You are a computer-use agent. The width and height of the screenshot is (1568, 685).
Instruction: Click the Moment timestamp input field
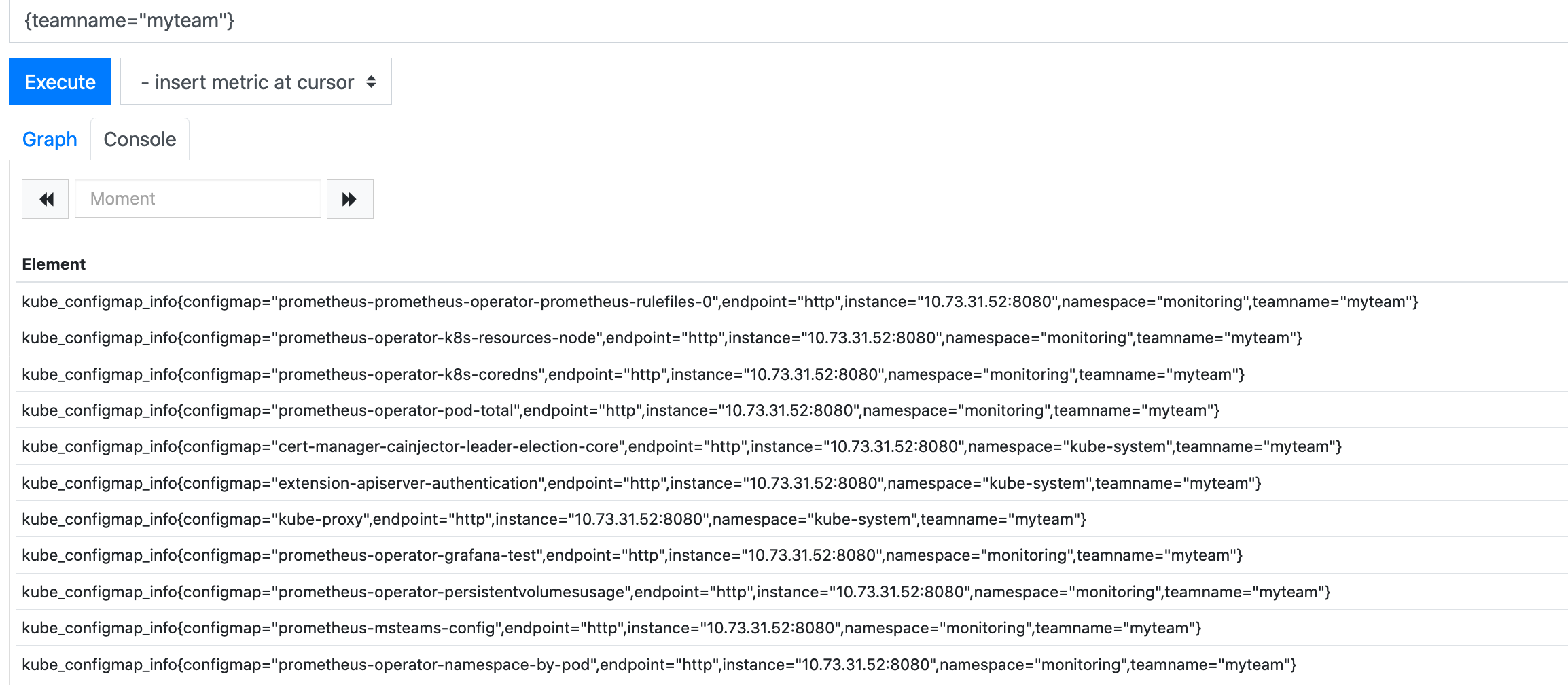pyautogui.click(x=197, y=198)
